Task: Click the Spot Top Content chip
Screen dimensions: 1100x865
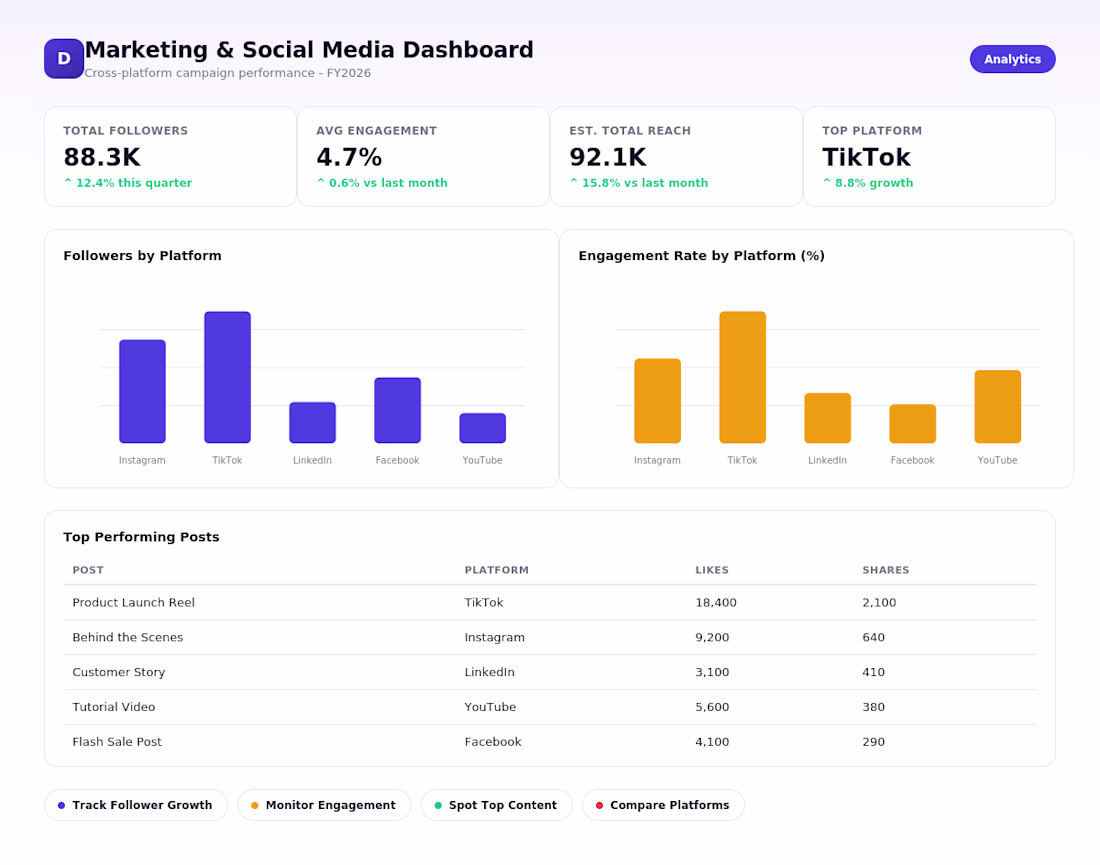Action: pyautogui.click(x=497, y=805)
